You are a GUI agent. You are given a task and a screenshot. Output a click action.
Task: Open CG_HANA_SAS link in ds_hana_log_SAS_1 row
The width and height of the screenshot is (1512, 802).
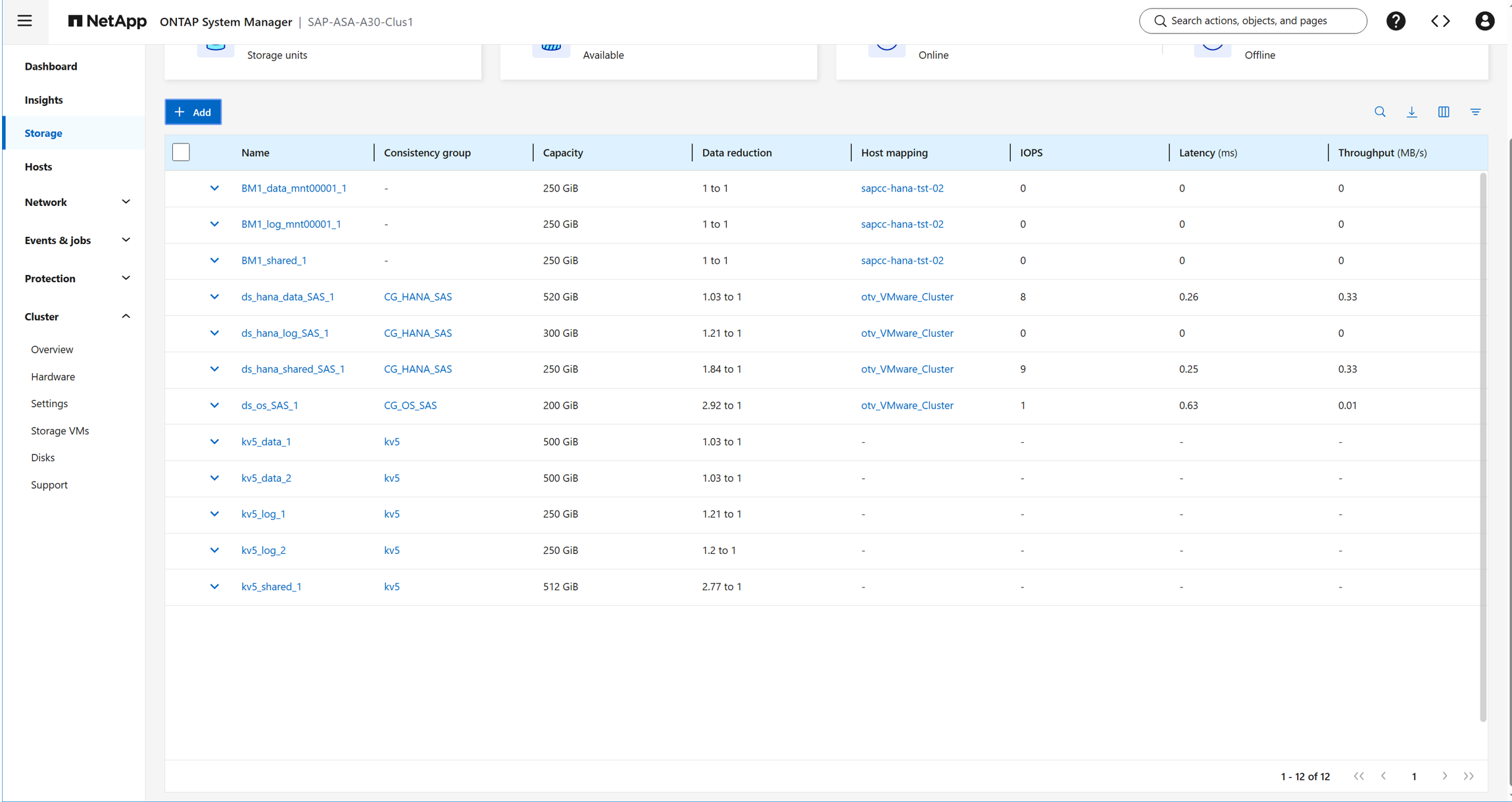point(418,333)
